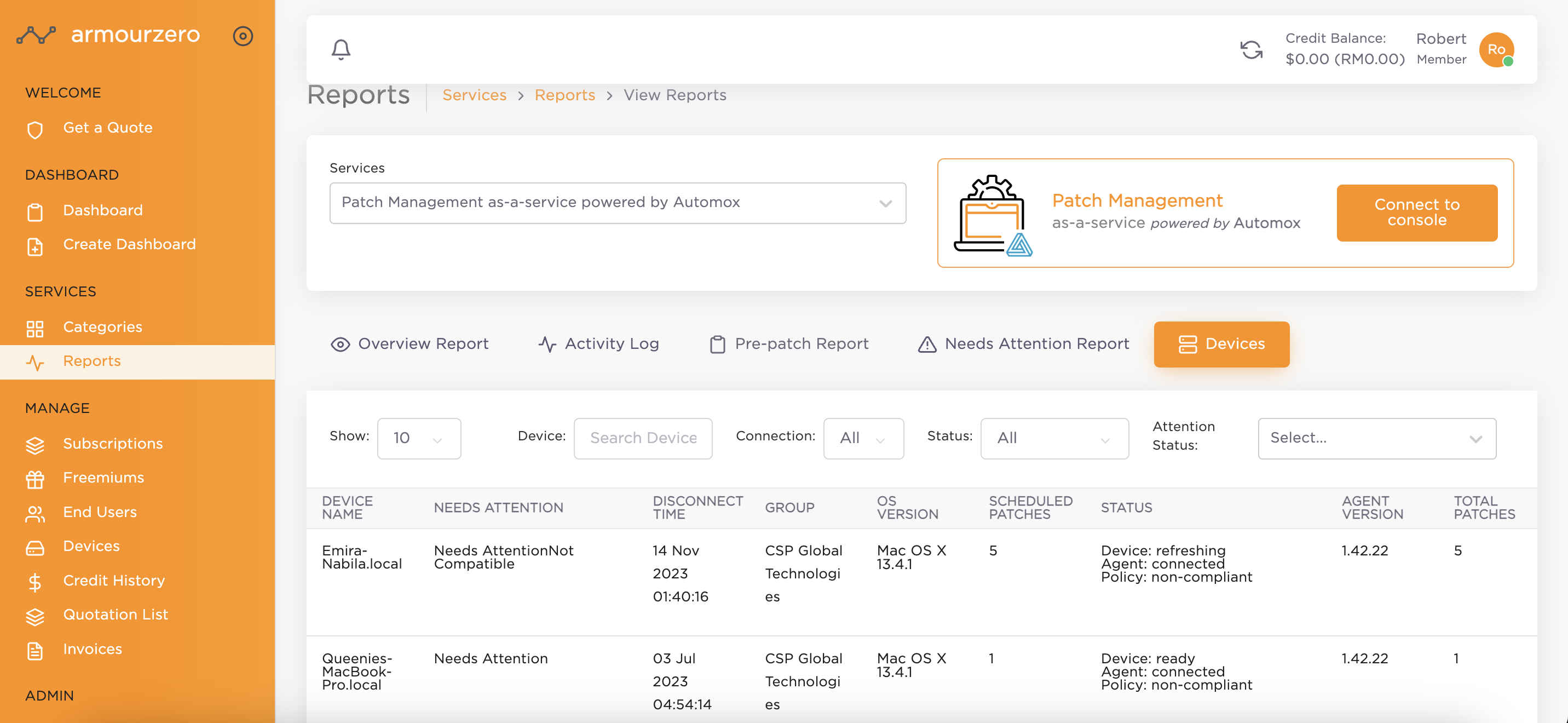1568x723 pixels.
Task: Click the DEVICE NAME column header
Action: (x=347, y=507)
